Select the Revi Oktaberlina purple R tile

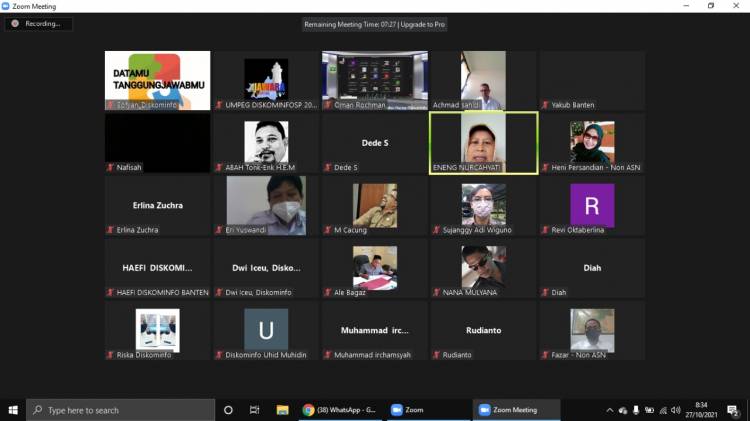click(x=592, y=205)
